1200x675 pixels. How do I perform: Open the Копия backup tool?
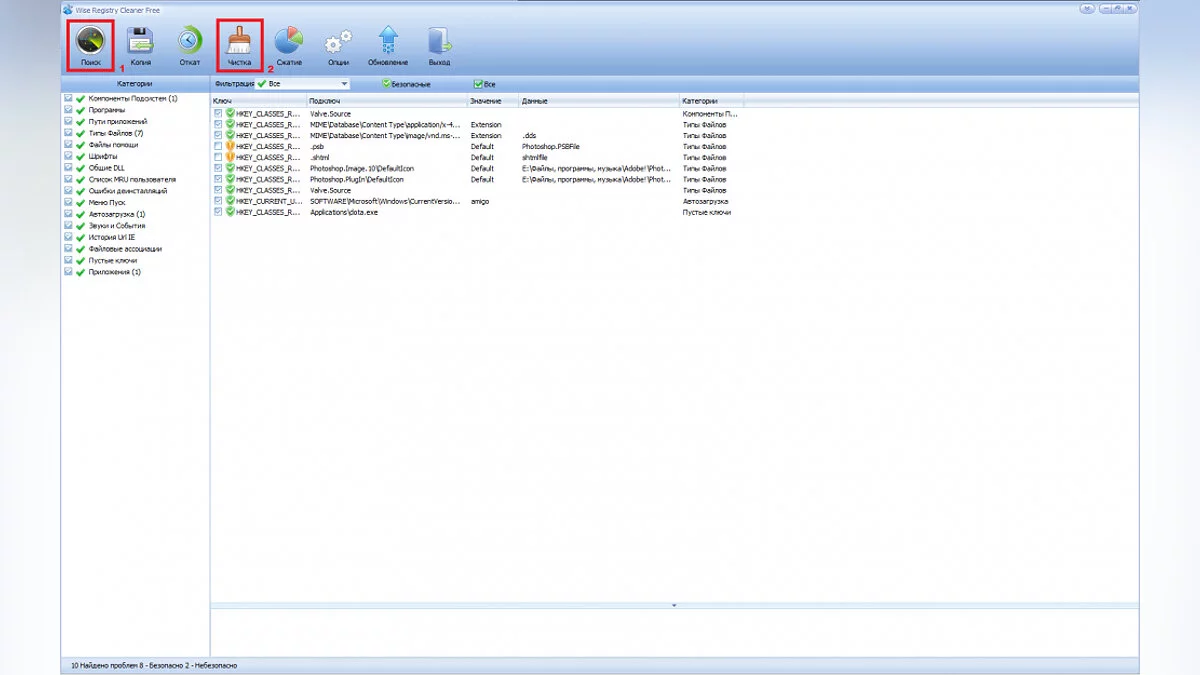(140, 42)
